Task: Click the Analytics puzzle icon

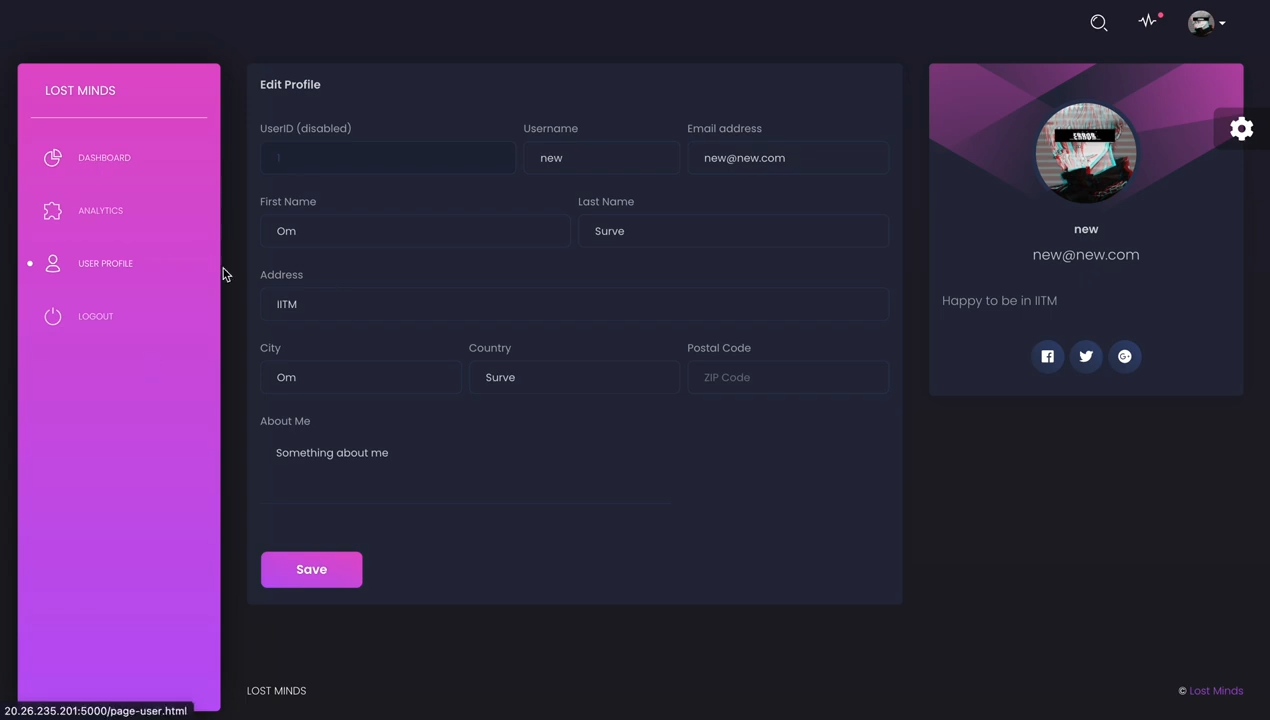Action: (52, 210)
